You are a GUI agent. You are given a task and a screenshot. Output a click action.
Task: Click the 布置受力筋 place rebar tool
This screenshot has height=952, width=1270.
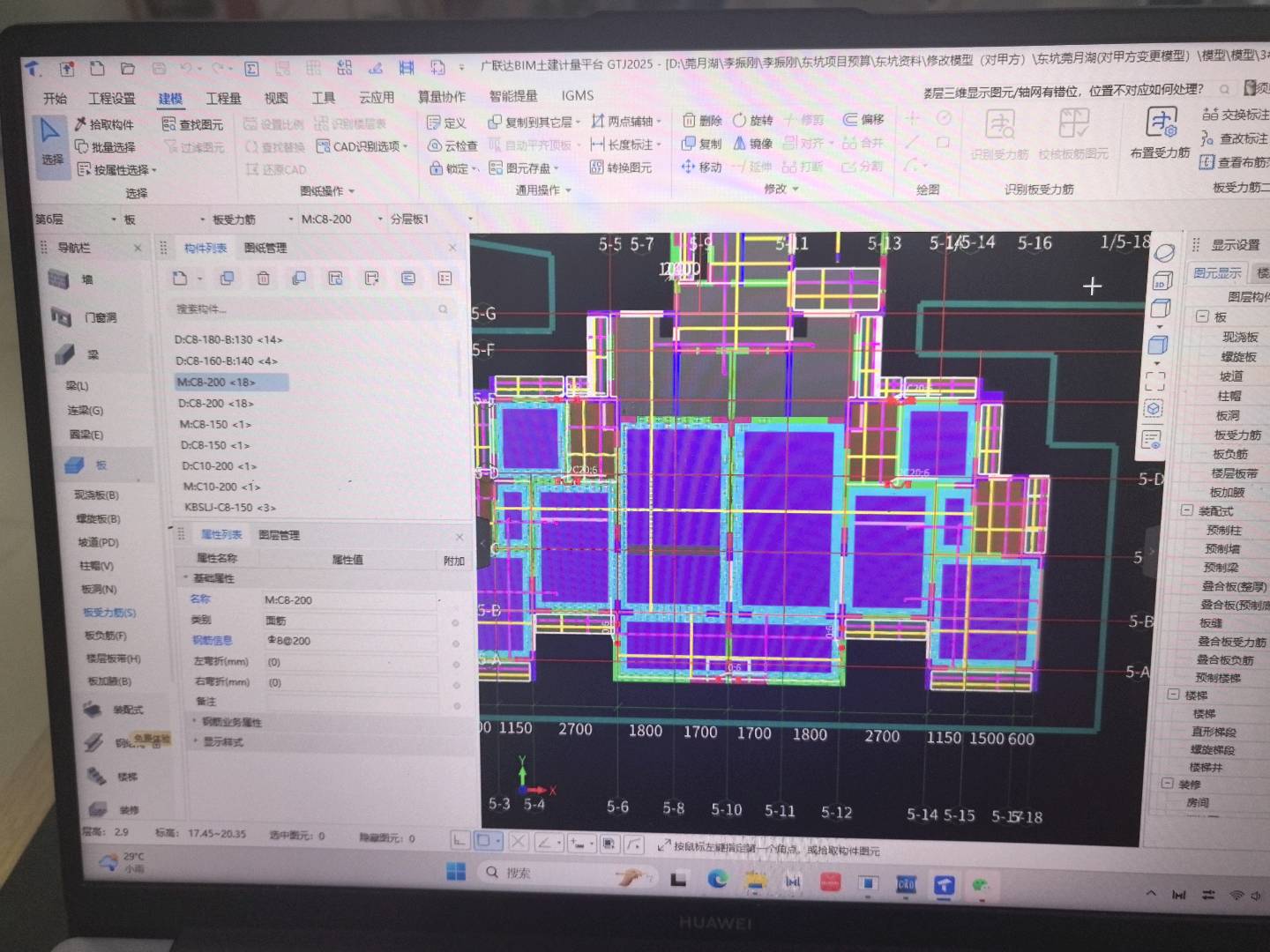pos(1160,132)
